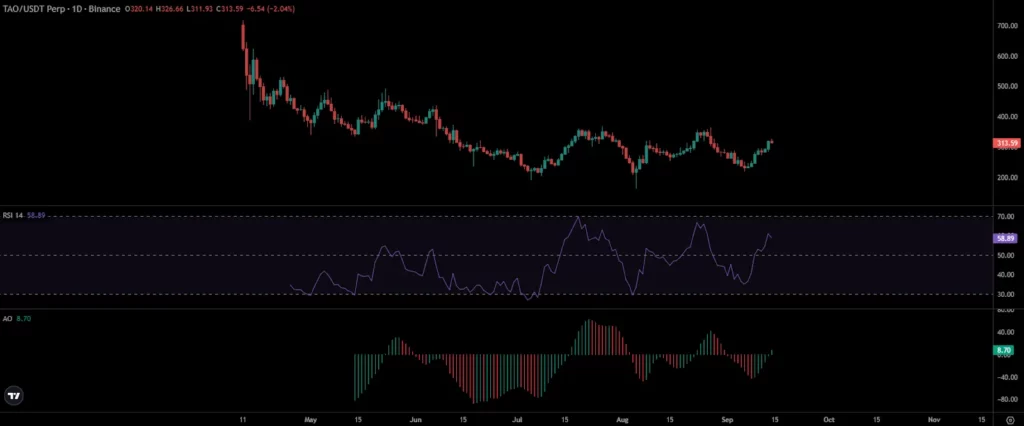
Task: Click the green 8.70 AO axis tag
Action: [x=1004, y=350]
